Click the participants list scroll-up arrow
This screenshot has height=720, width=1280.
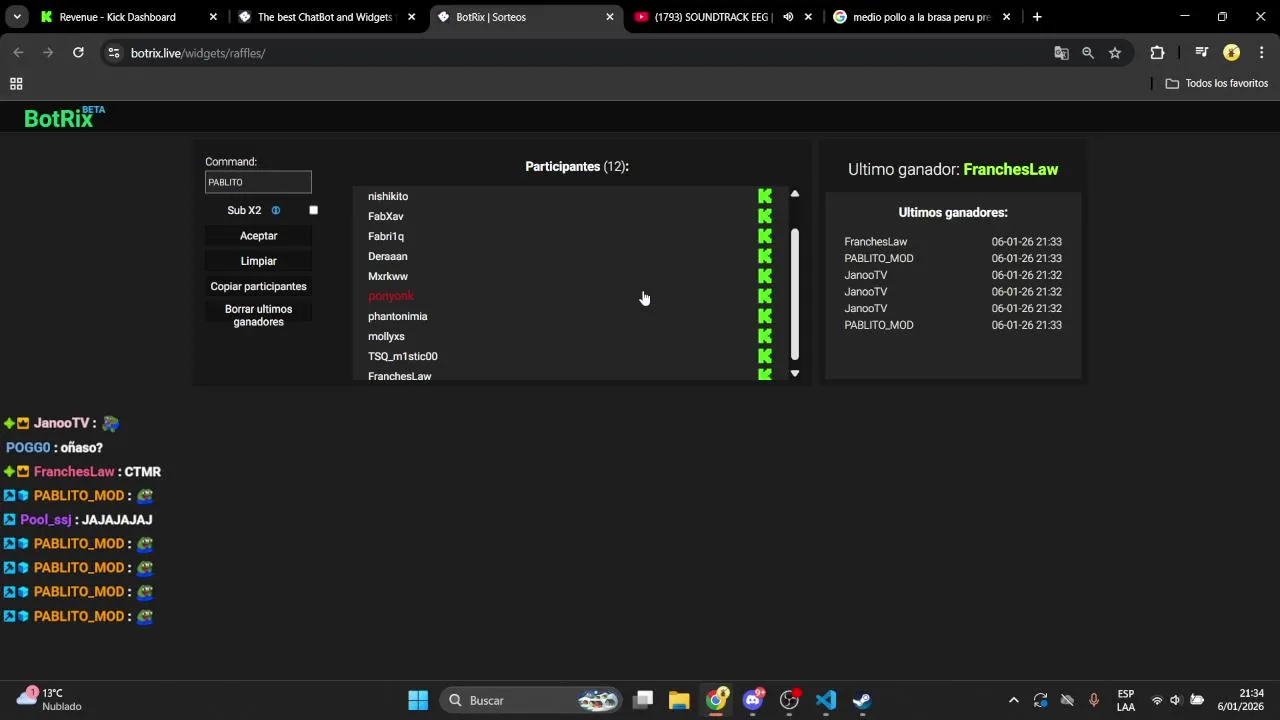(795, 194)
